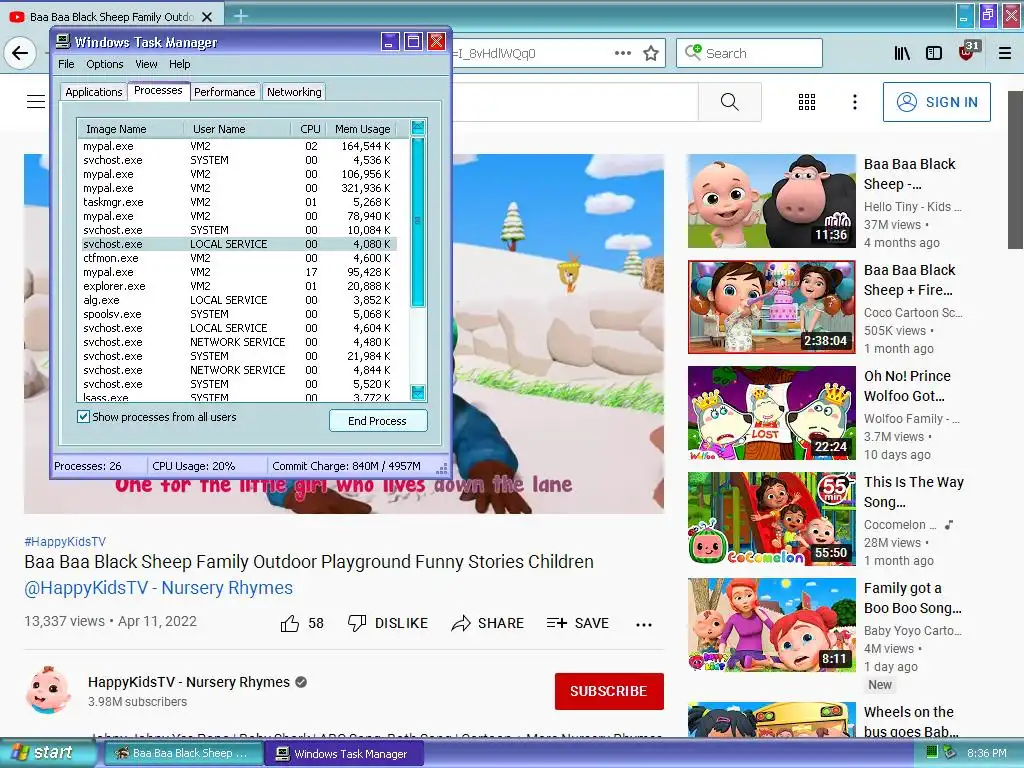Open the Family got a Boo Boo thumbnail
Screen dimensions: 1024x768
click(x=771, y=625)
